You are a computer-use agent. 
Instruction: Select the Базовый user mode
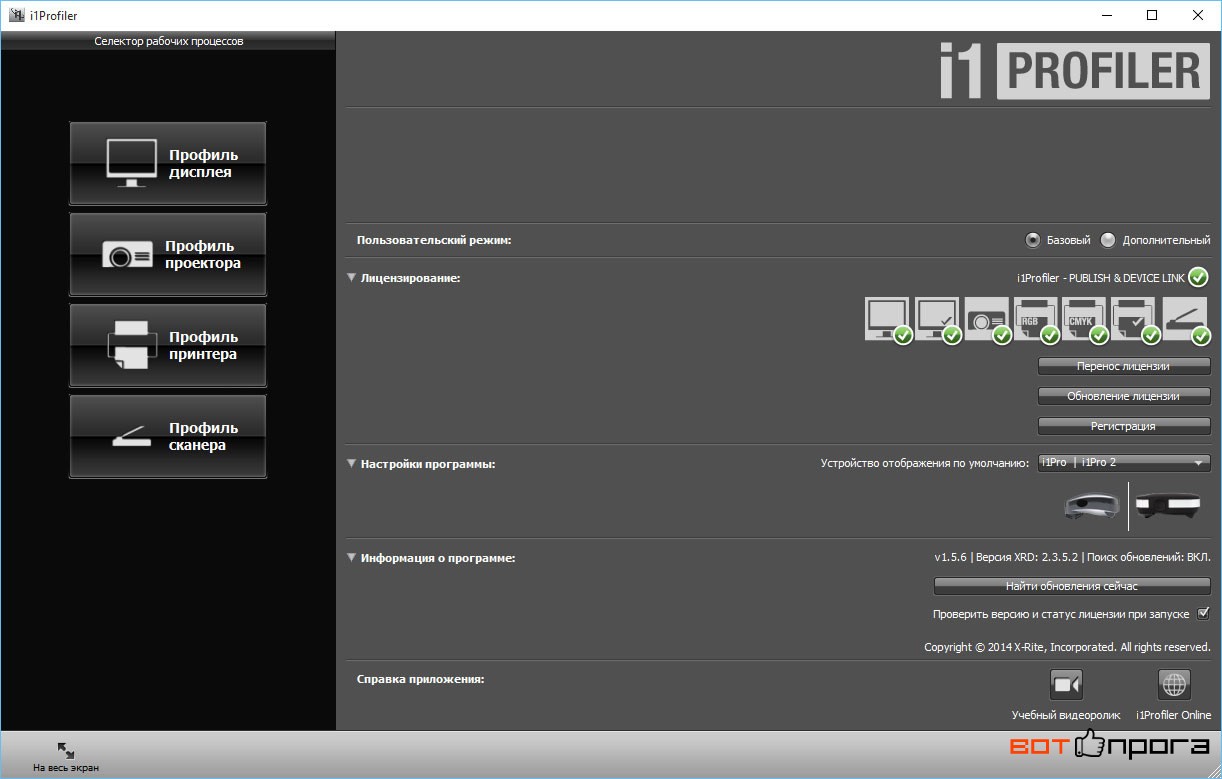[x=1033, y=240]
